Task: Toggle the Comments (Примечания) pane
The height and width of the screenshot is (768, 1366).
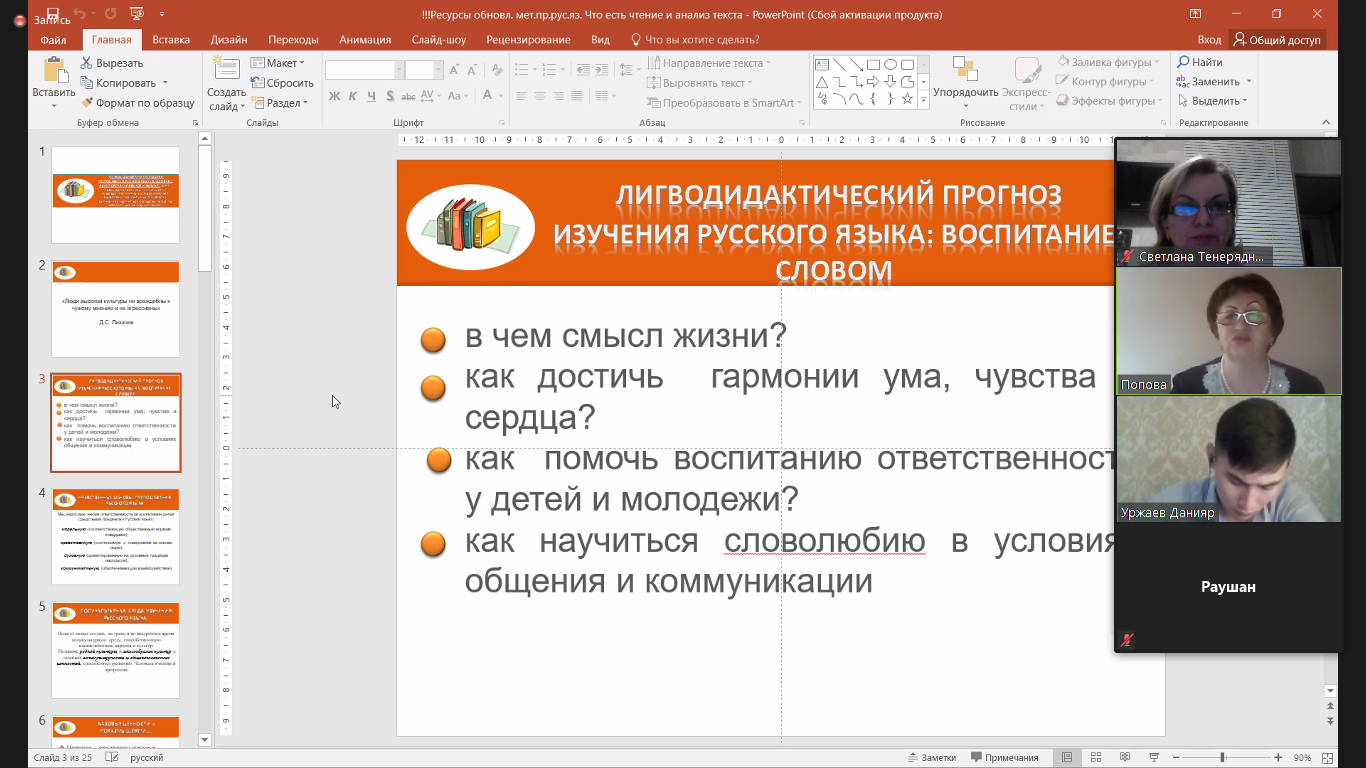Action: pyautogui.click(x=1003, y=758)
